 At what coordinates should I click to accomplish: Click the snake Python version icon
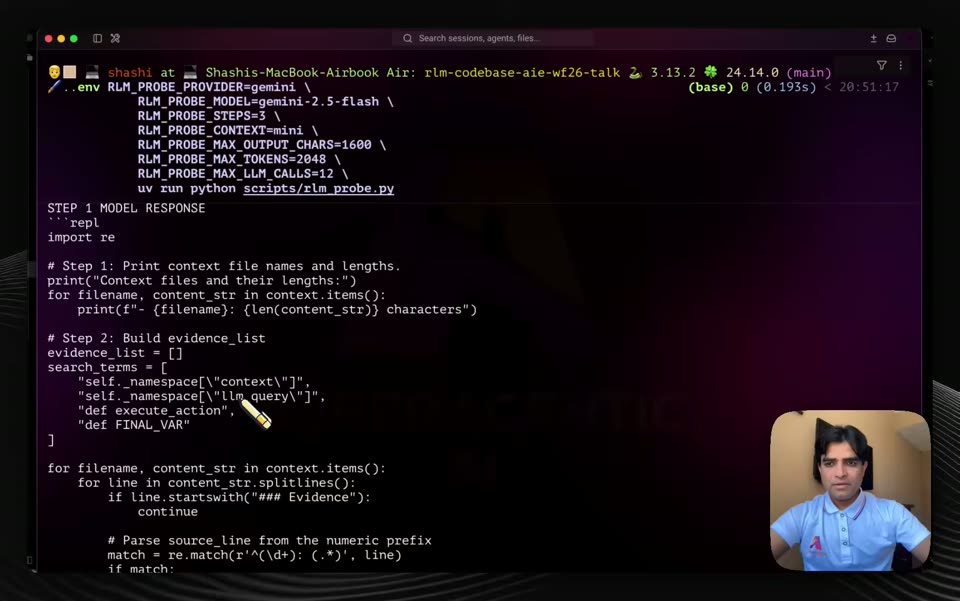tap(635, 72)
